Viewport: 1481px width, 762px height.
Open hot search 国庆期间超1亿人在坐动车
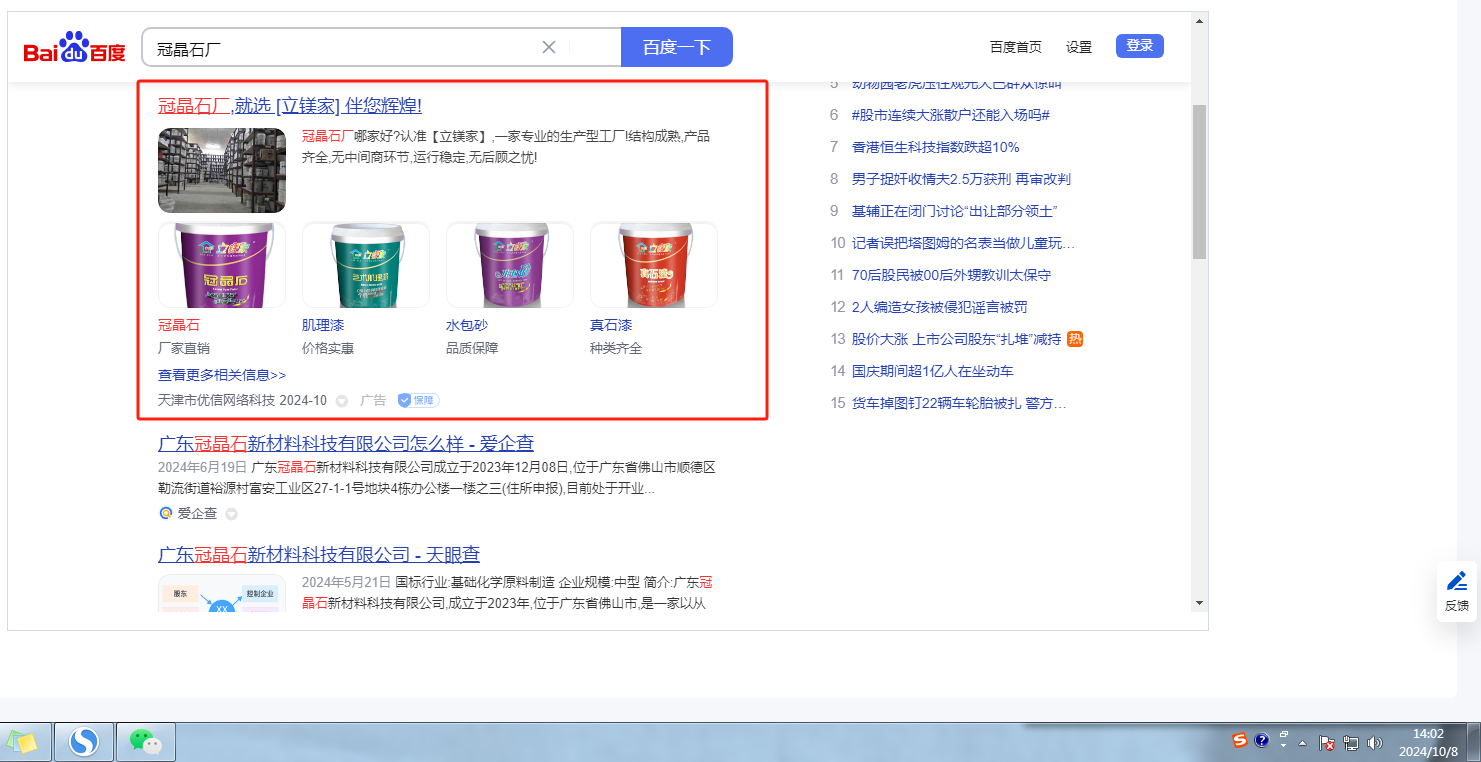pyautogui.click(x=932, y=371)
